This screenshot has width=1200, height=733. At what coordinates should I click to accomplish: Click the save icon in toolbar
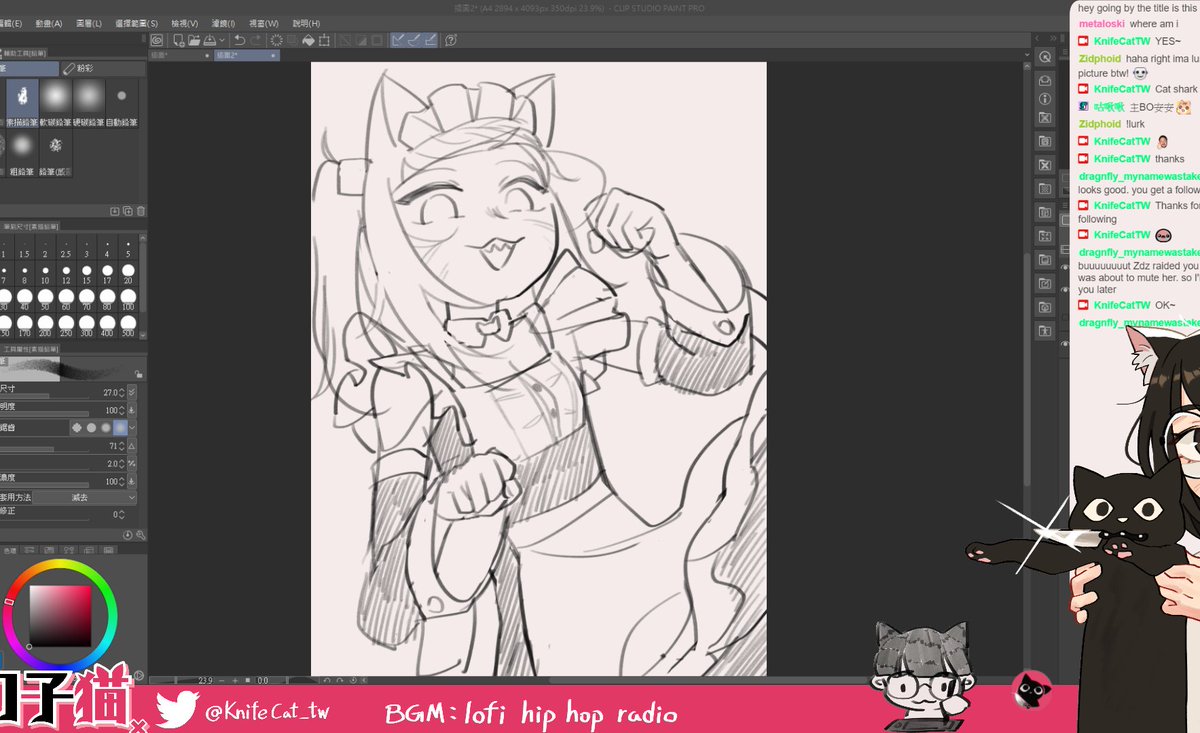pos(210,40)
